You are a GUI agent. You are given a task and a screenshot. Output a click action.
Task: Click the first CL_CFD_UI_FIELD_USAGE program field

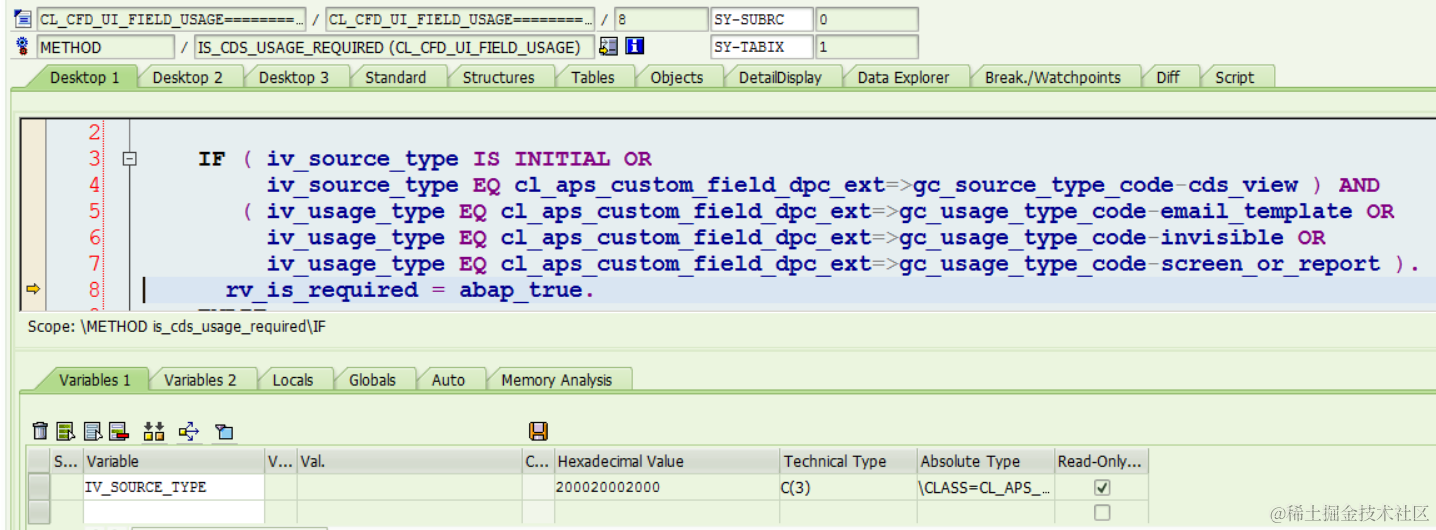(171, 19)
